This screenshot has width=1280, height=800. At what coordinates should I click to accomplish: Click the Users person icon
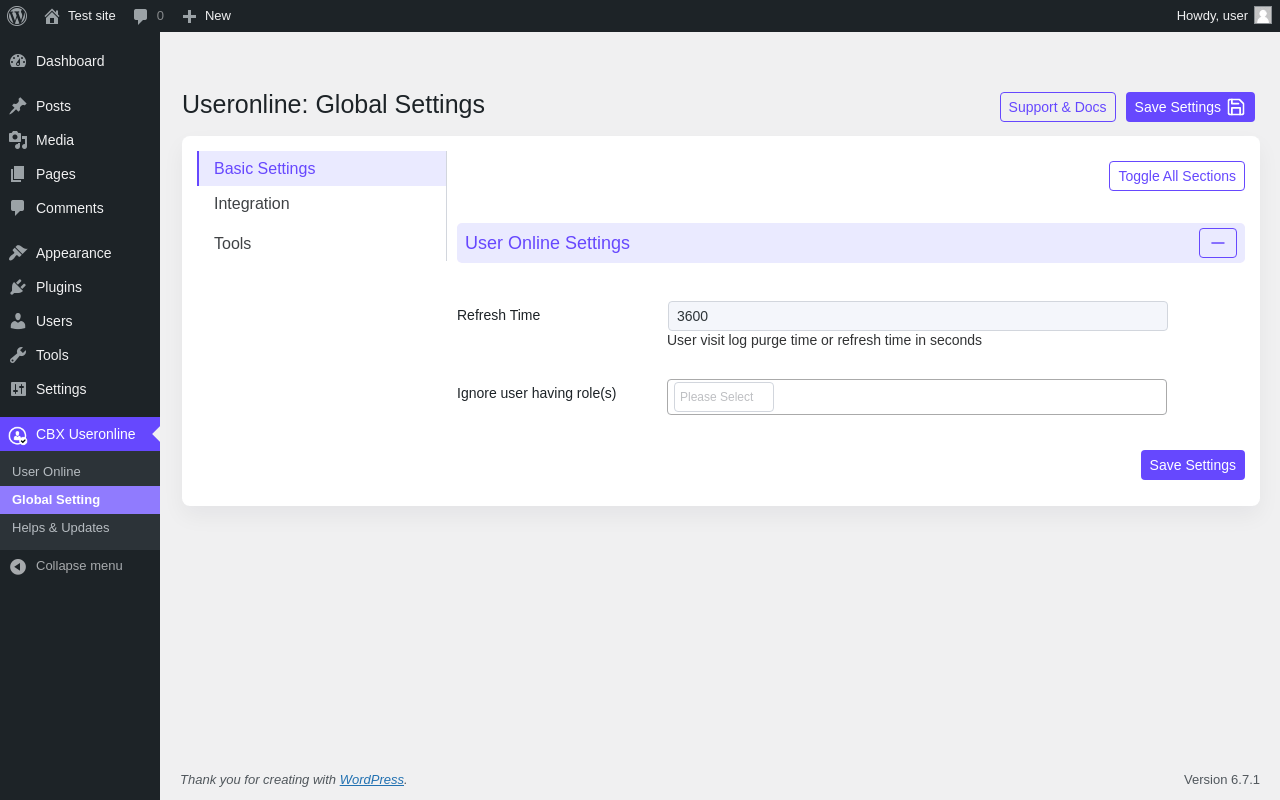point(18,321)
